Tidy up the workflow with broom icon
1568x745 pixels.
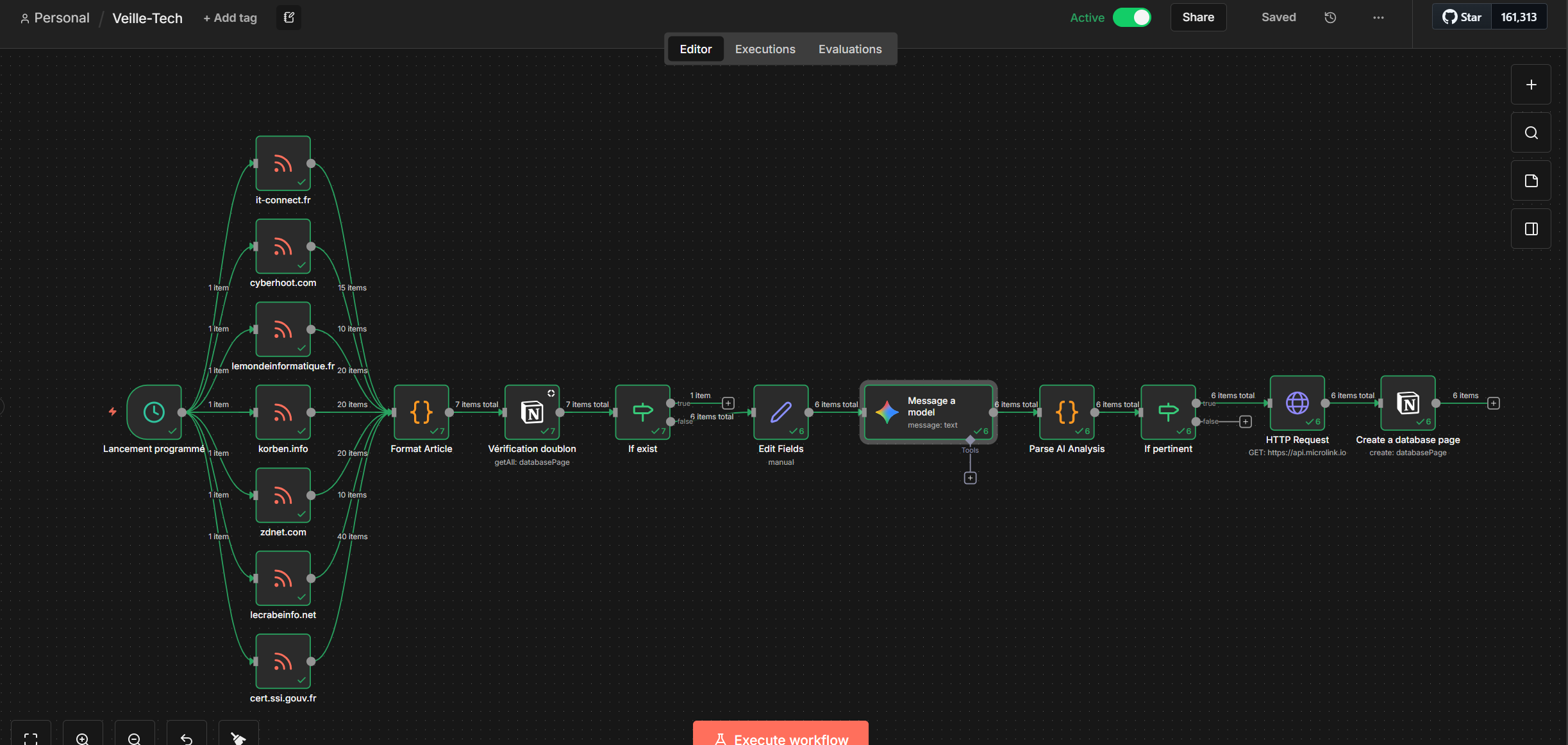tap(238, 738)
